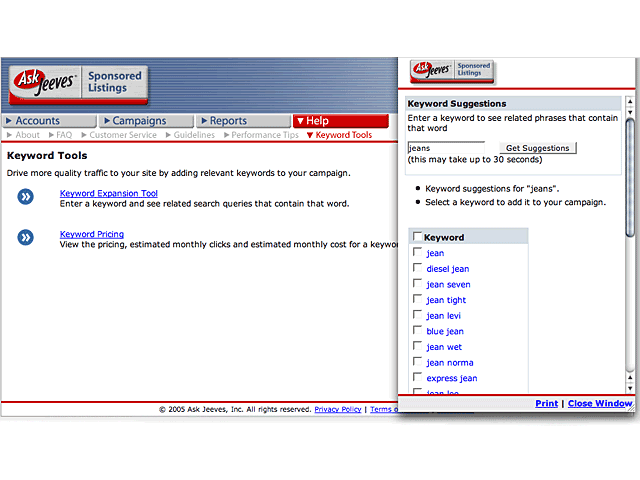
Task: Open the Reports menu tab
Action: [x=243, y=121]
